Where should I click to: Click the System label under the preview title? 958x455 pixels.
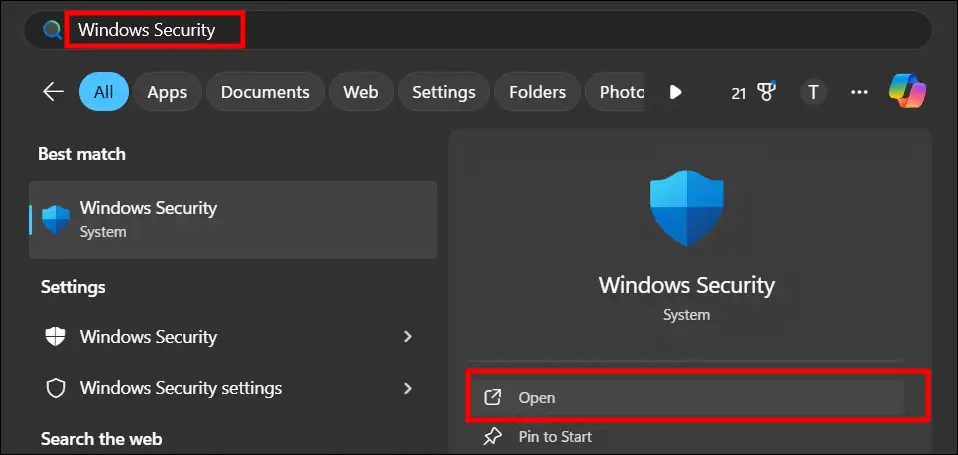tap(687, 315)
